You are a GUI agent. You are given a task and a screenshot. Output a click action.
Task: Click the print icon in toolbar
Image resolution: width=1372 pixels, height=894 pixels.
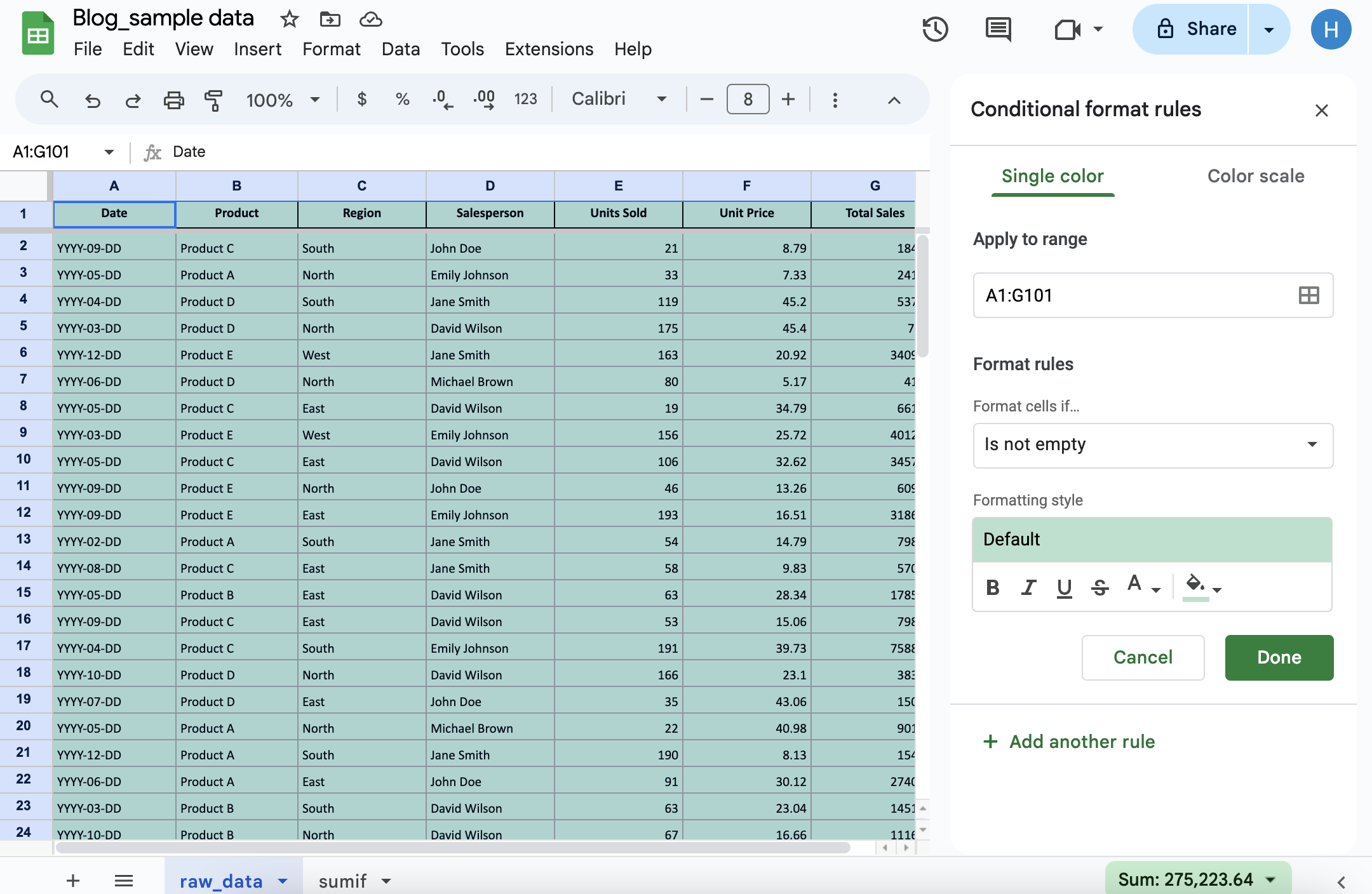click(173, 100)
